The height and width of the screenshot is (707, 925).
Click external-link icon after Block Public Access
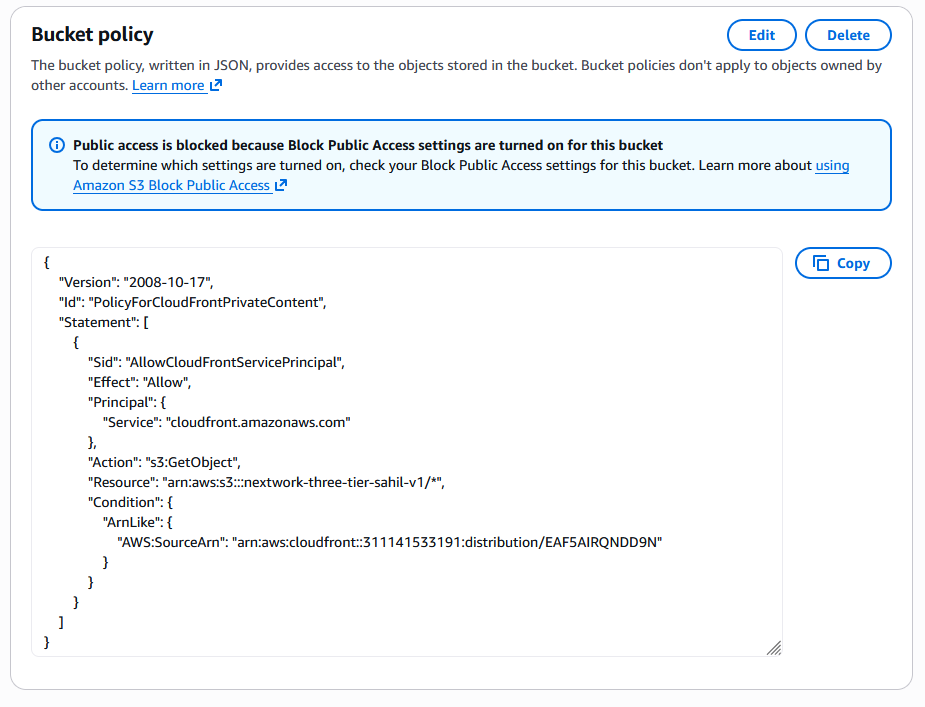click(x=281, y=185)
